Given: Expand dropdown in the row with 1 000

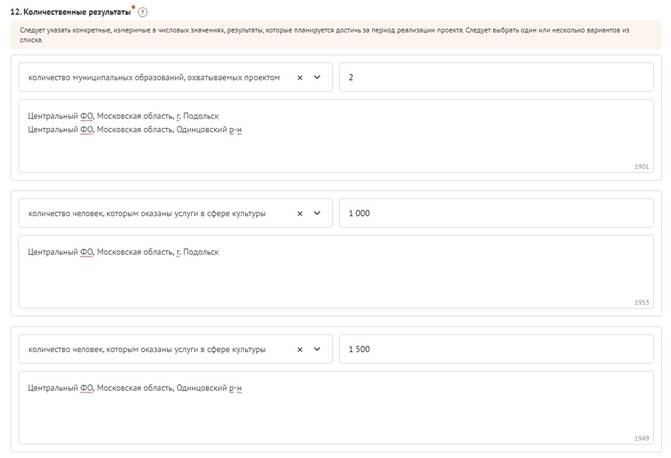Looking at the screenshot, I should [x=317, y=213].
